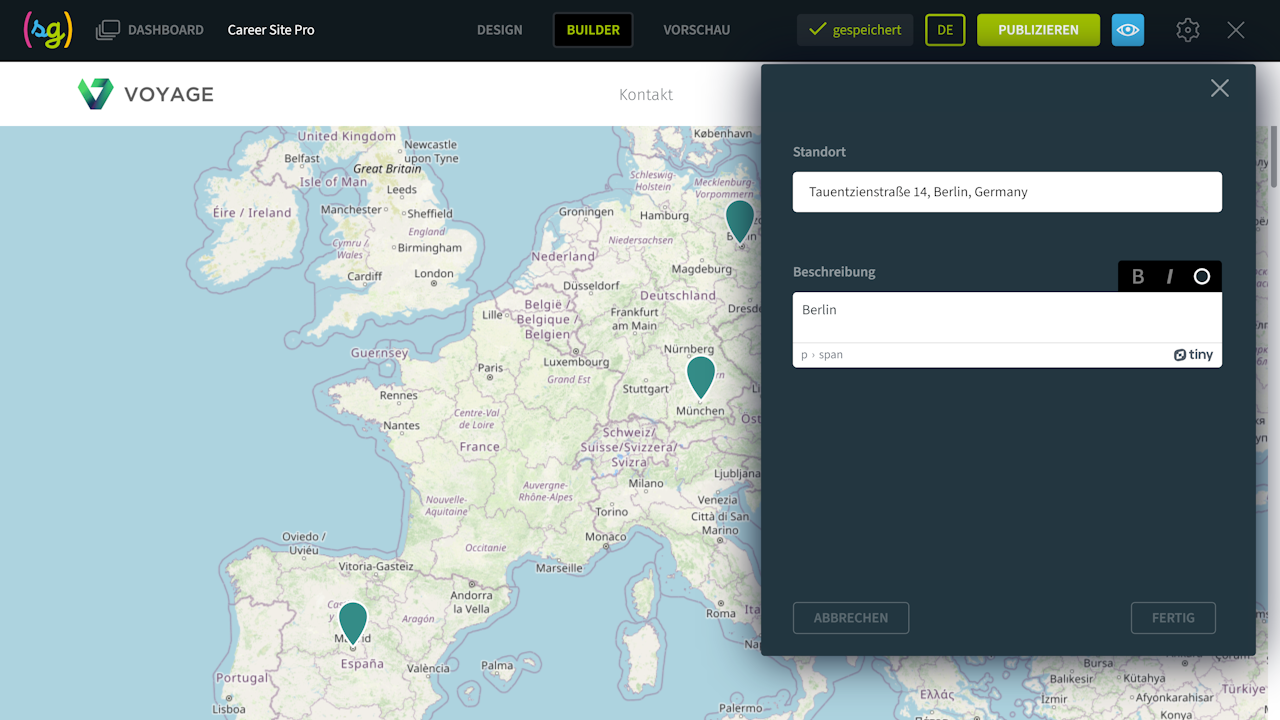Select the Madrid map pin
This screenshot has height=720, width=1280.
coord(353,621)
